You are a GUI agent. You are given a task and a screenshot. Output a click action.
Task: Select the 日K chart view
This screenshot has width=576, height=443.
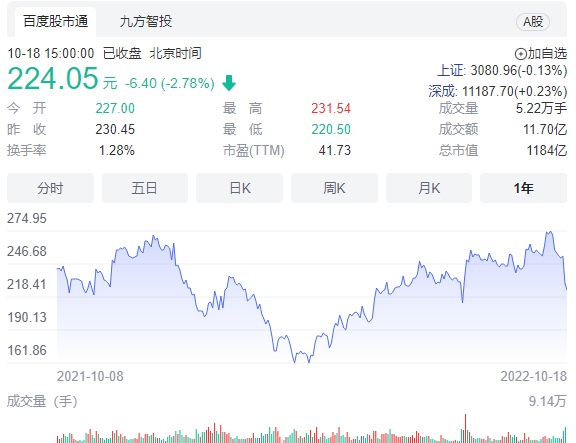pyautogui.click(x=240, y=188)
